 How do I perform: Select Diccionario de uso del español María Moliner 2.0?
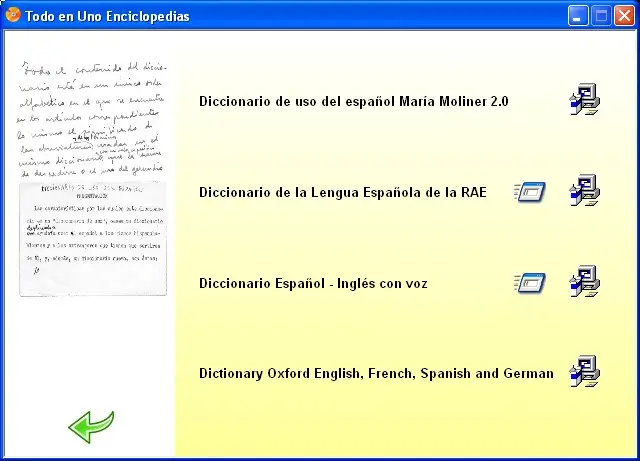[353, 101]
